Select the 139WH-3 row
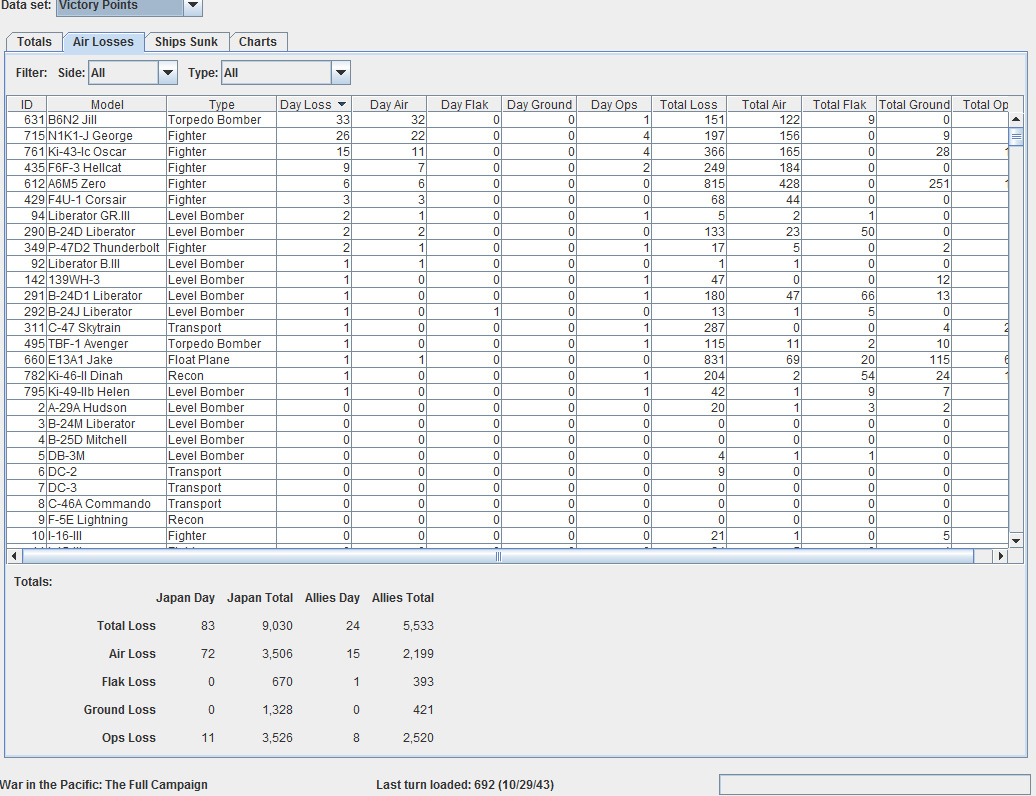The width and height of the screenshot is (1036, 796). coord(507,279)
